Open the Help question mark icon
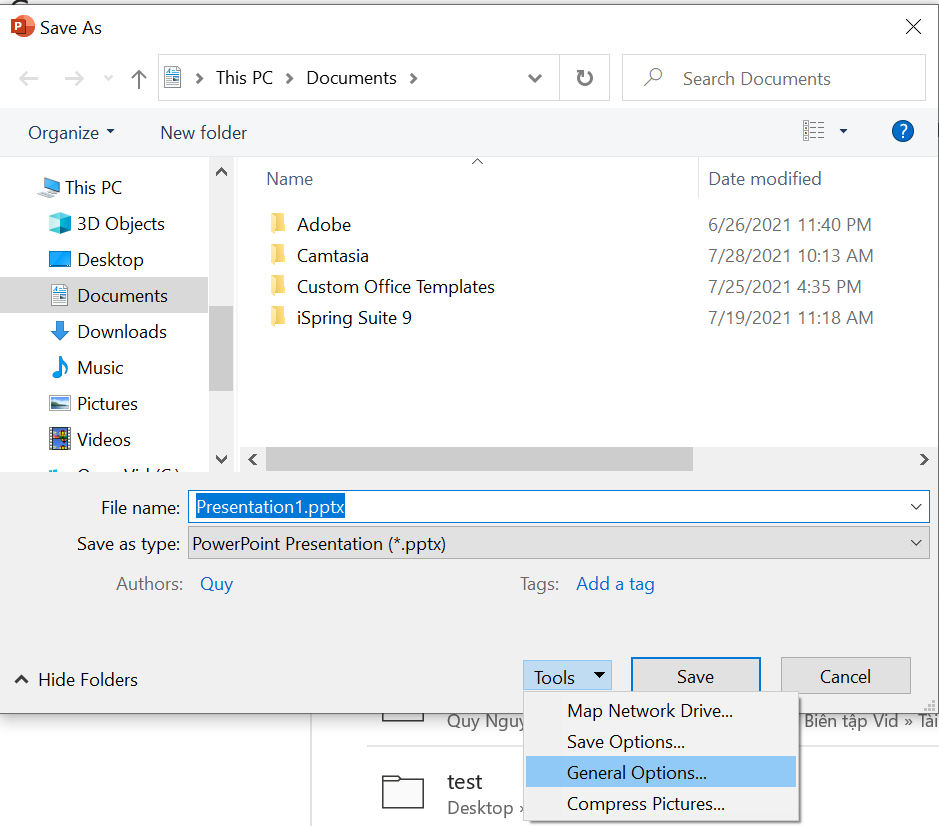 coord(902,131)
